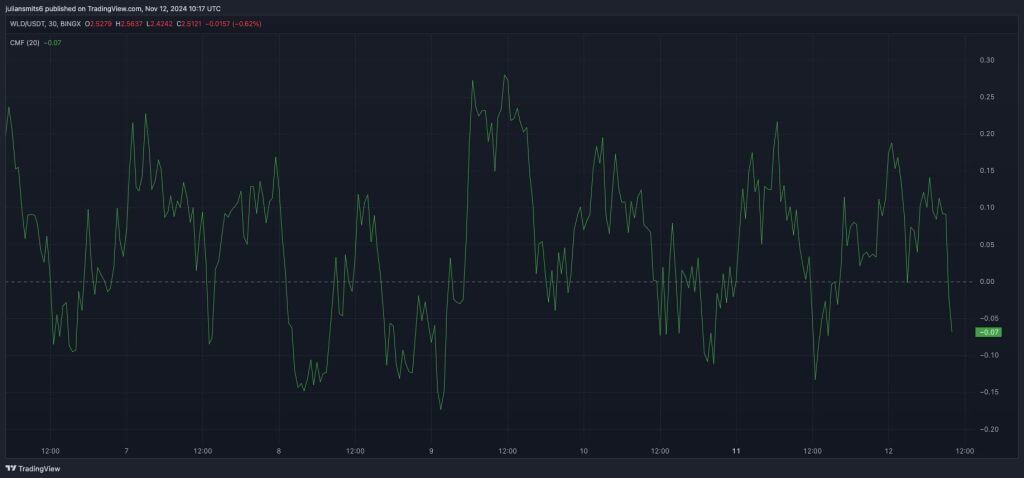Viewport: 1024px width, 478px height.
Task: Click date label 8 on the time axis
Action: pyautogui.click(x=279, y=451)
